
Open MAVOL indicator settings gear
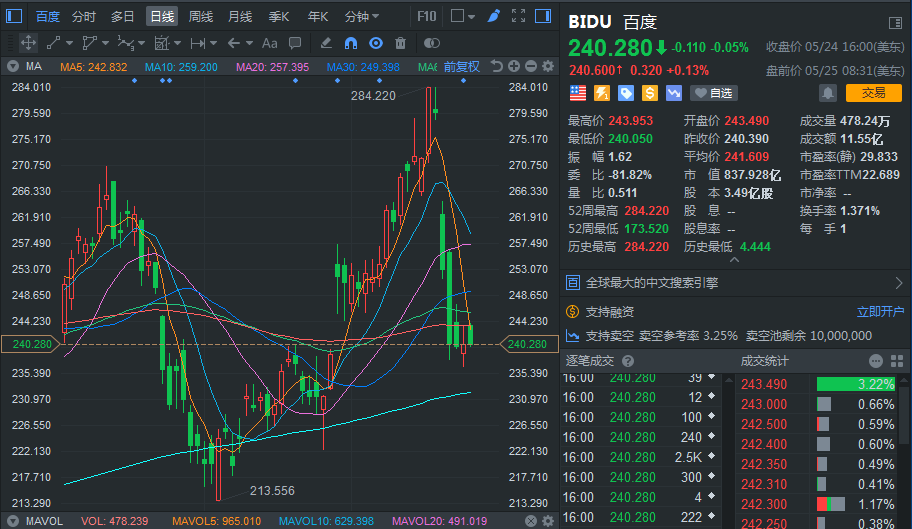548,521
